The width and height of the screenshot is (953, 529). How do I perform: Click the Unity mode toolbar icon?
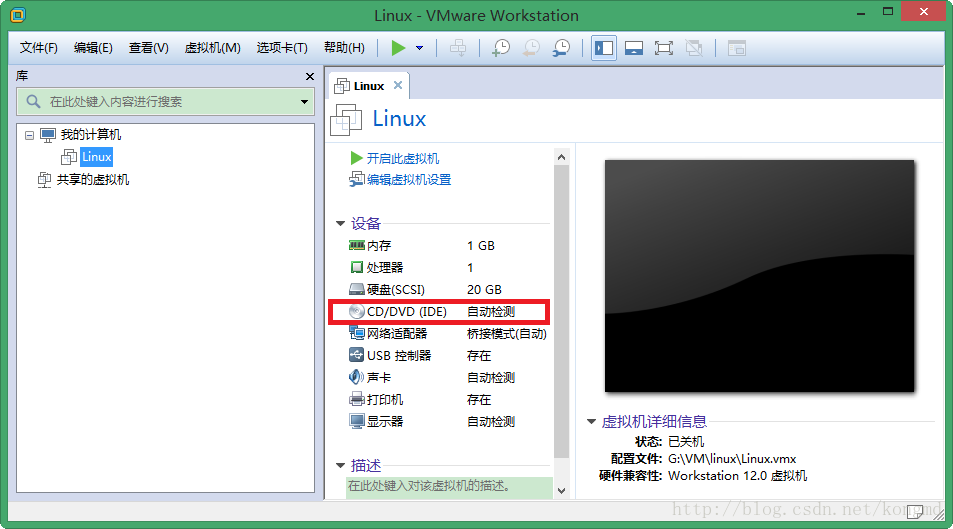[x=694, y=48]
